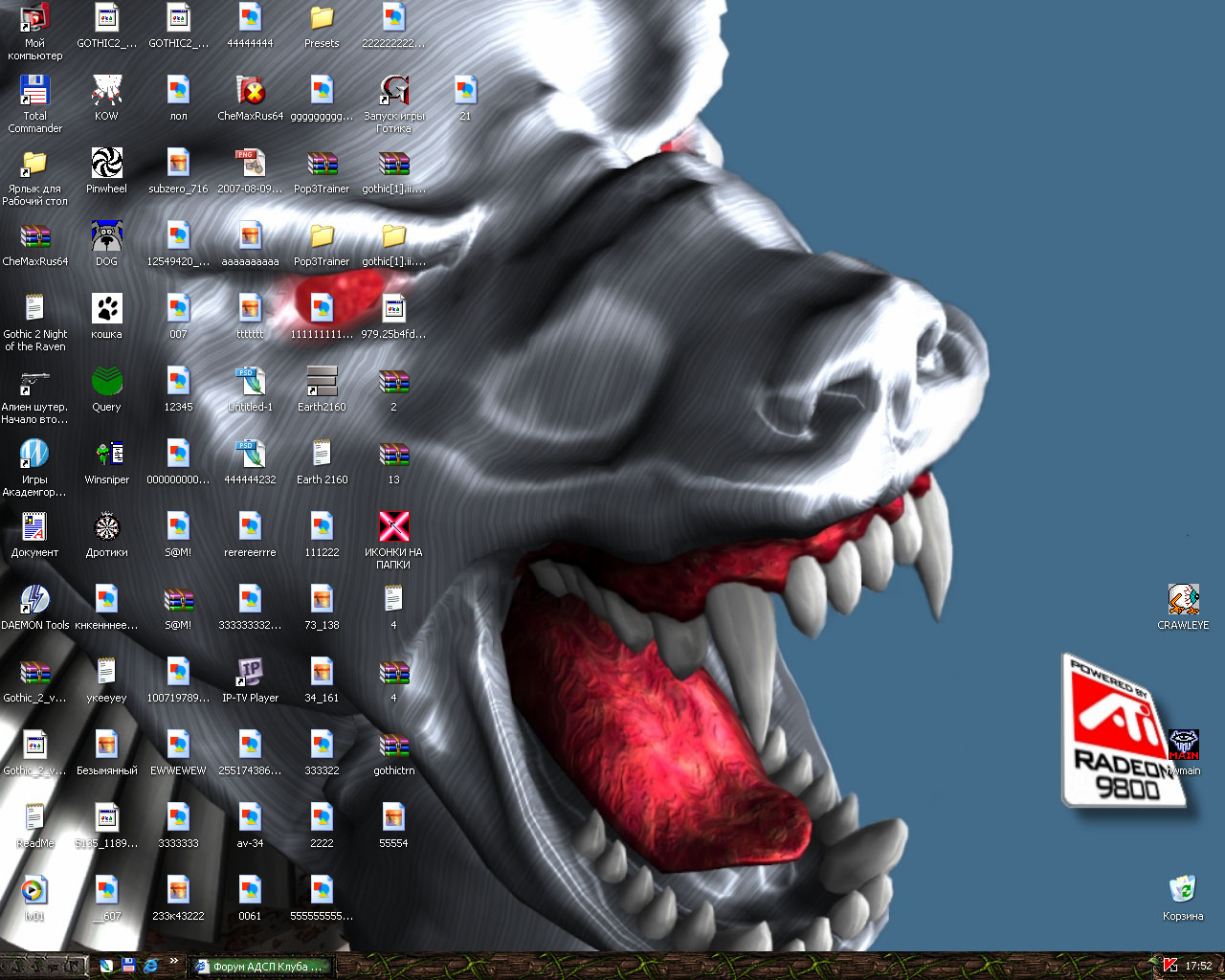Screen dimensions: 1225x980
Task: Open Мой компьютер icon
Action: pyautogui.click(x=34, y=19)
